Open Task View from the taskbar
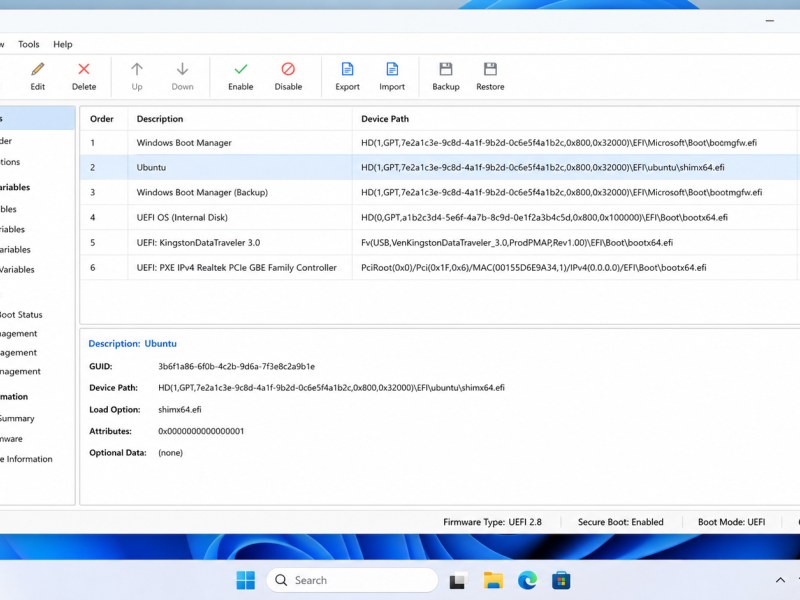The height and width of the screenshot is (600, 800). point(458,581)
